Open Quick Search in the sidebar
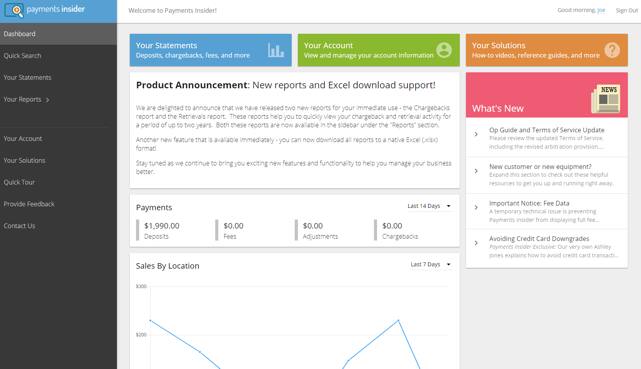Viewport: 641px width, 369px height. (x=58, y=56)
